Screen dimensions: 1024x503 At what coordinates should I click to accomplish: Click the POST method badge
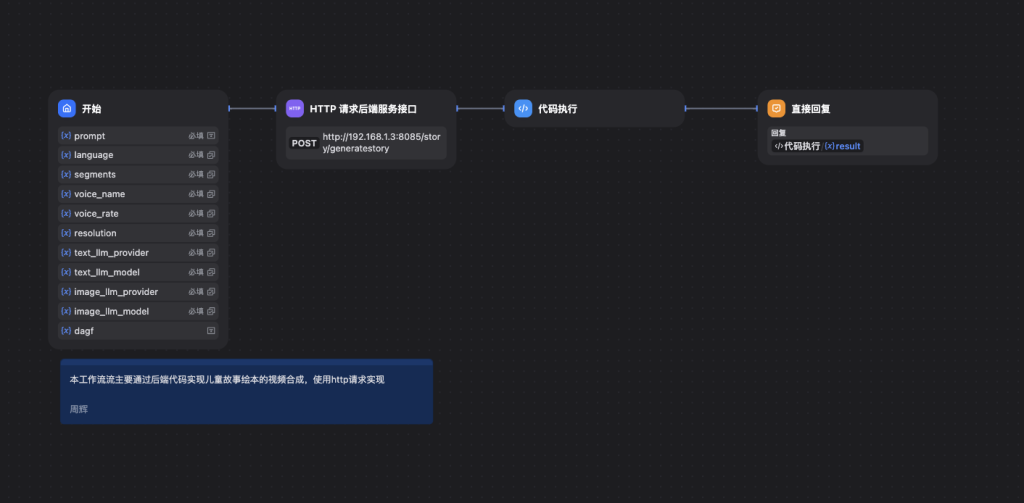click(304, 143)
